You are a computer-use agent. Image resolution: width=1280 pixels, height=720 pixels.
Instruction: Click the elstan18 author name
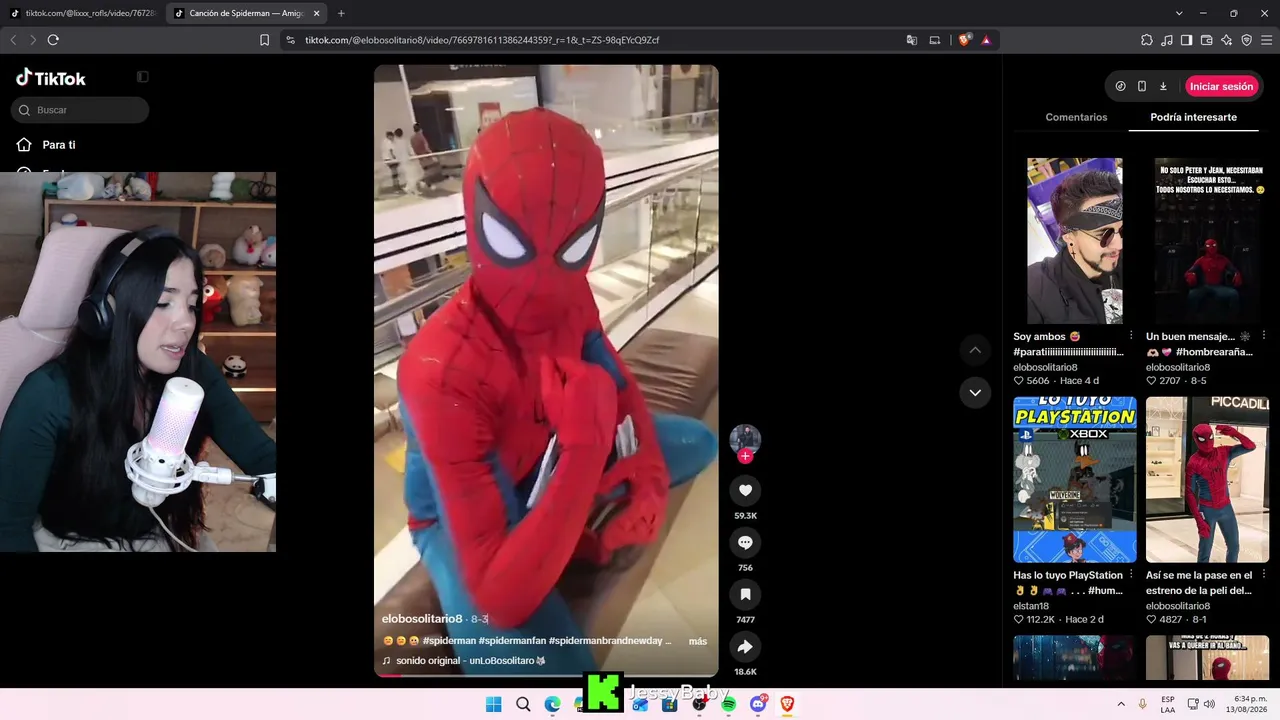[1031, 606]
